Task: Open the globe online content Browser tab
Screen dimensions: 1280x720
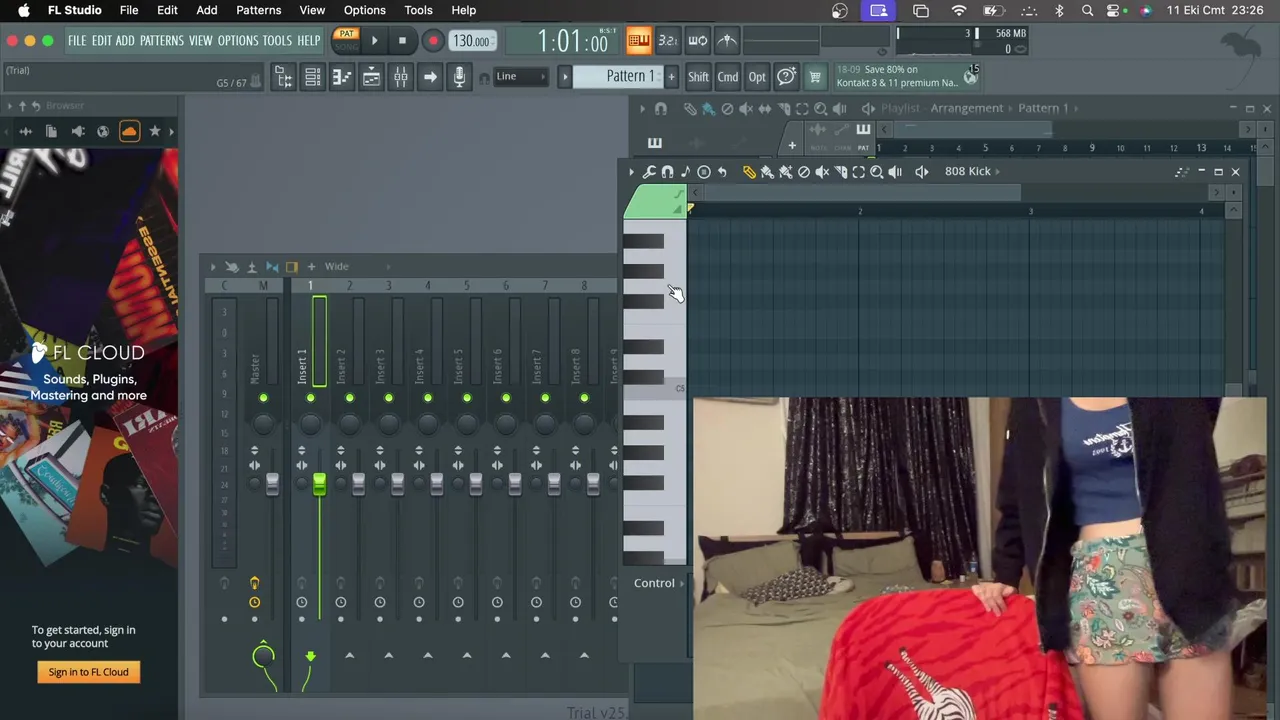Action: tap(103, 131)
